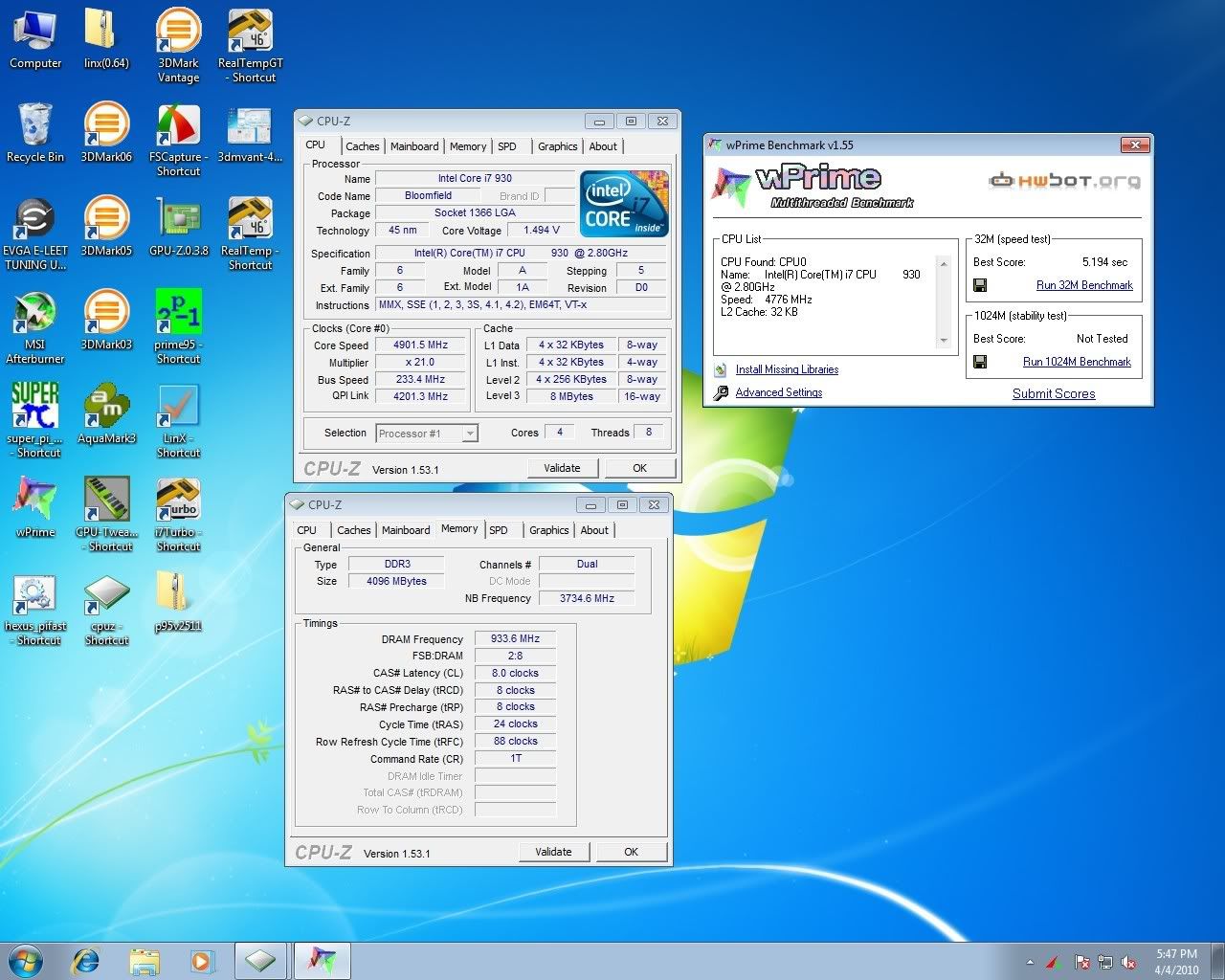Open the i7Turbo shortcut icon
The image size is (1225, 980).
pos(178,515)
